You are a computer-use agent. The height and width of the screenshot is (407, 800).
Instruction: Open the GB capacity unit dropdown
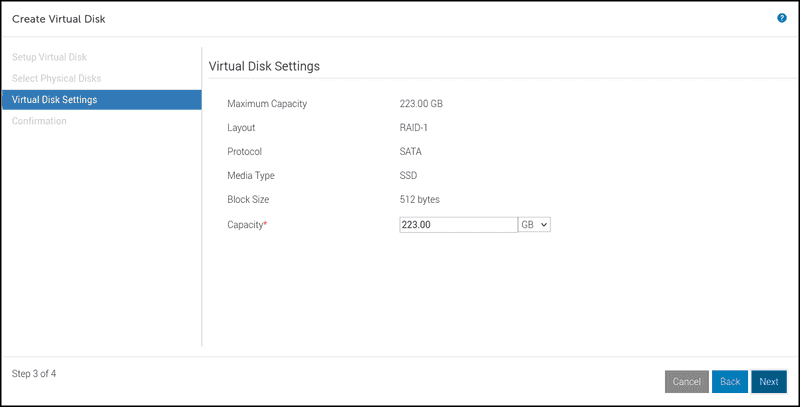(535, 225)
